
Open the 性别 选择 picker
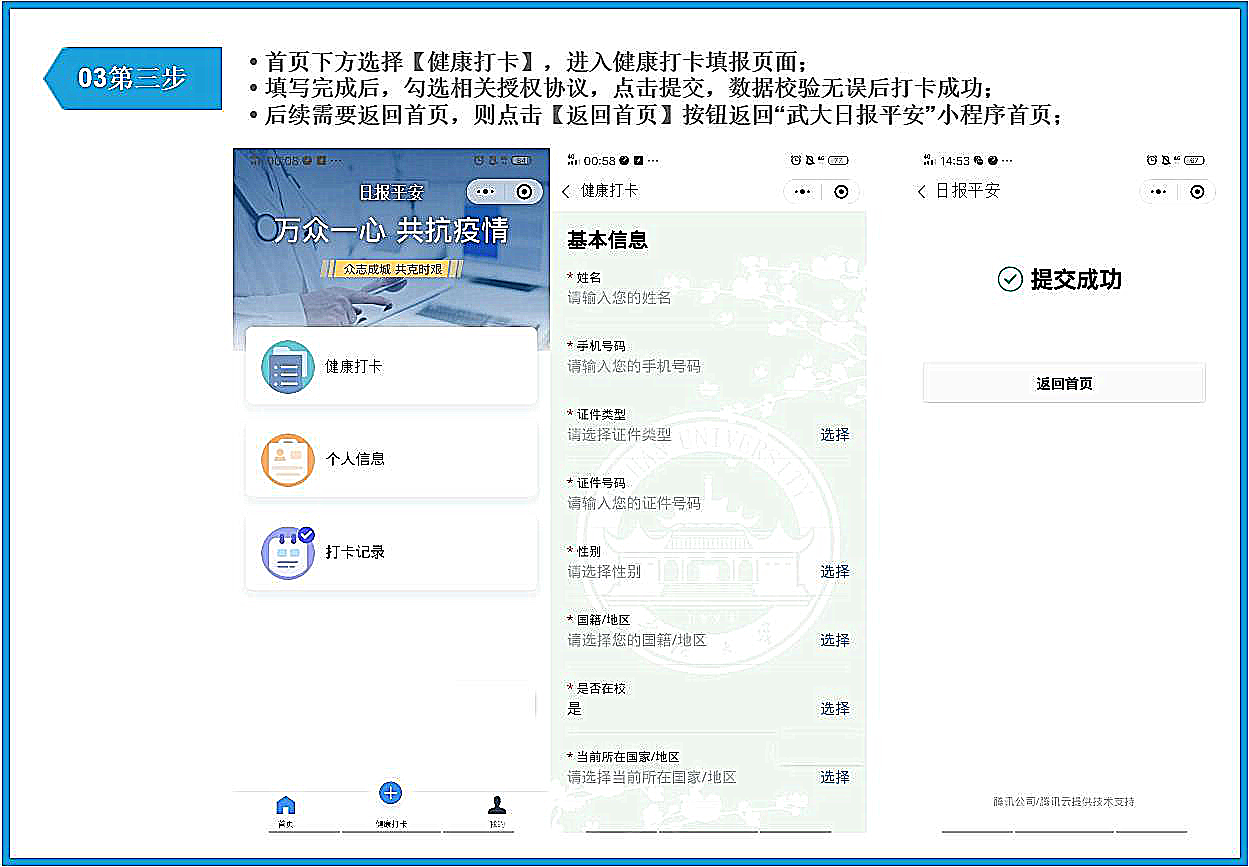tap(834, 572)
